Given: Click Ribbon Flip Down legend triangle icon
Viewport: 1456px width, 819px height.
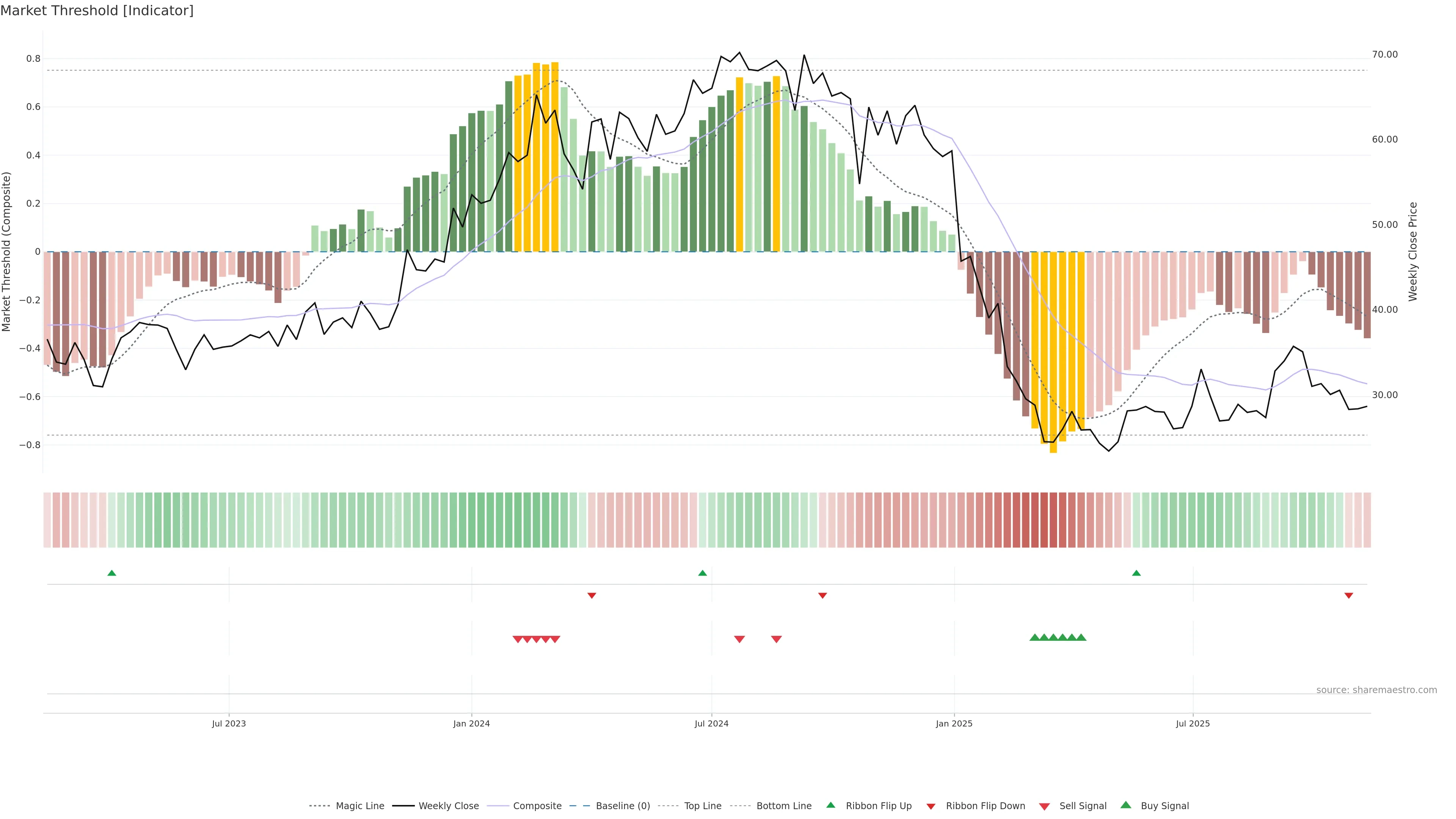Looking at the screenshot, I should click(931, 806).
